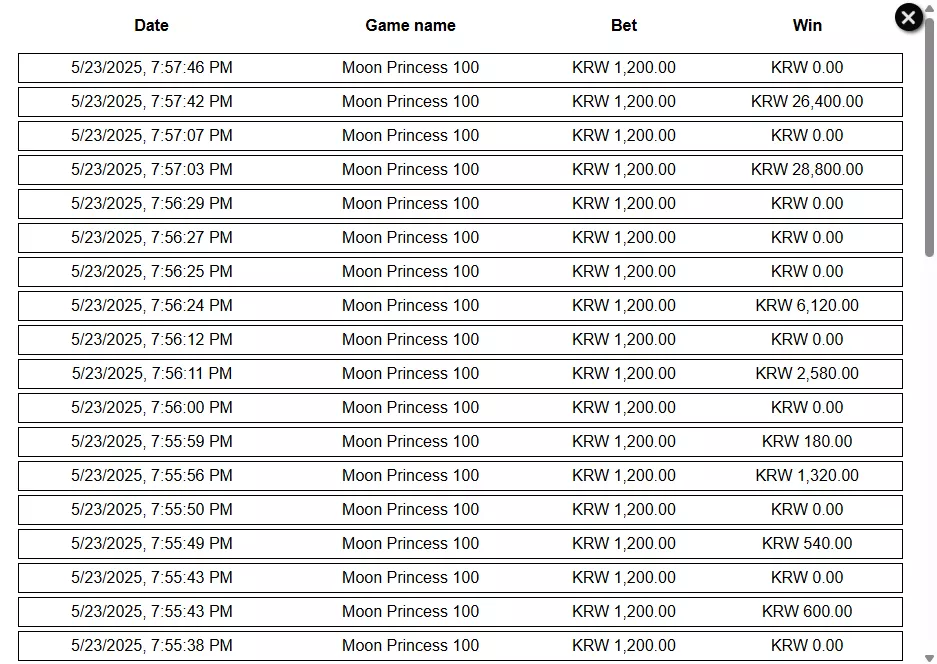Click the Win column header

[807, 25]
